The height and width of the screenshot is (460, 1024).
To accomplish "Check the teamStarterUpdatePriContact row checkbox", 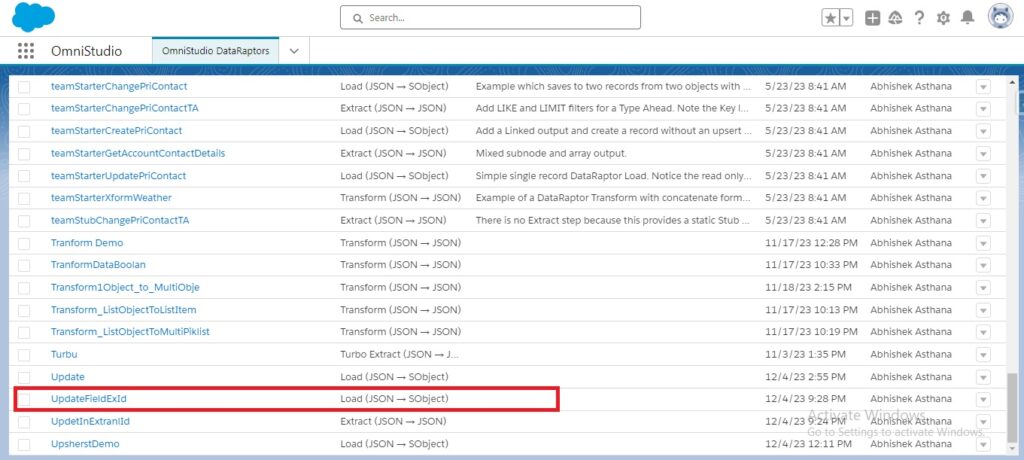I will pos(24,176).
